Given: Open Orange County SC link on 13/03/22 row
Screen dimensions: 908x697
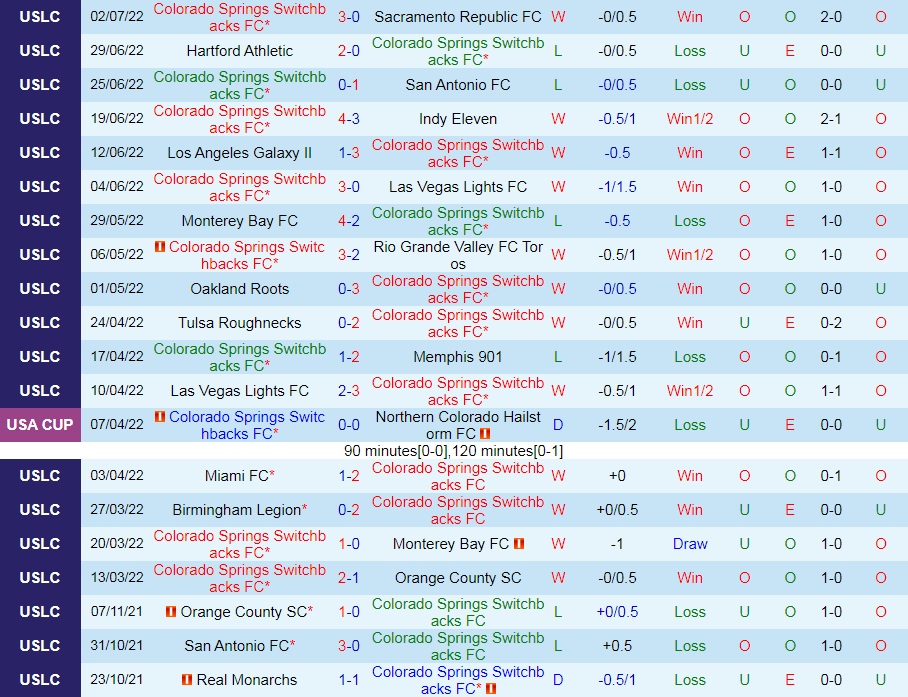Looking at the screenshot, I should (457, 578).
